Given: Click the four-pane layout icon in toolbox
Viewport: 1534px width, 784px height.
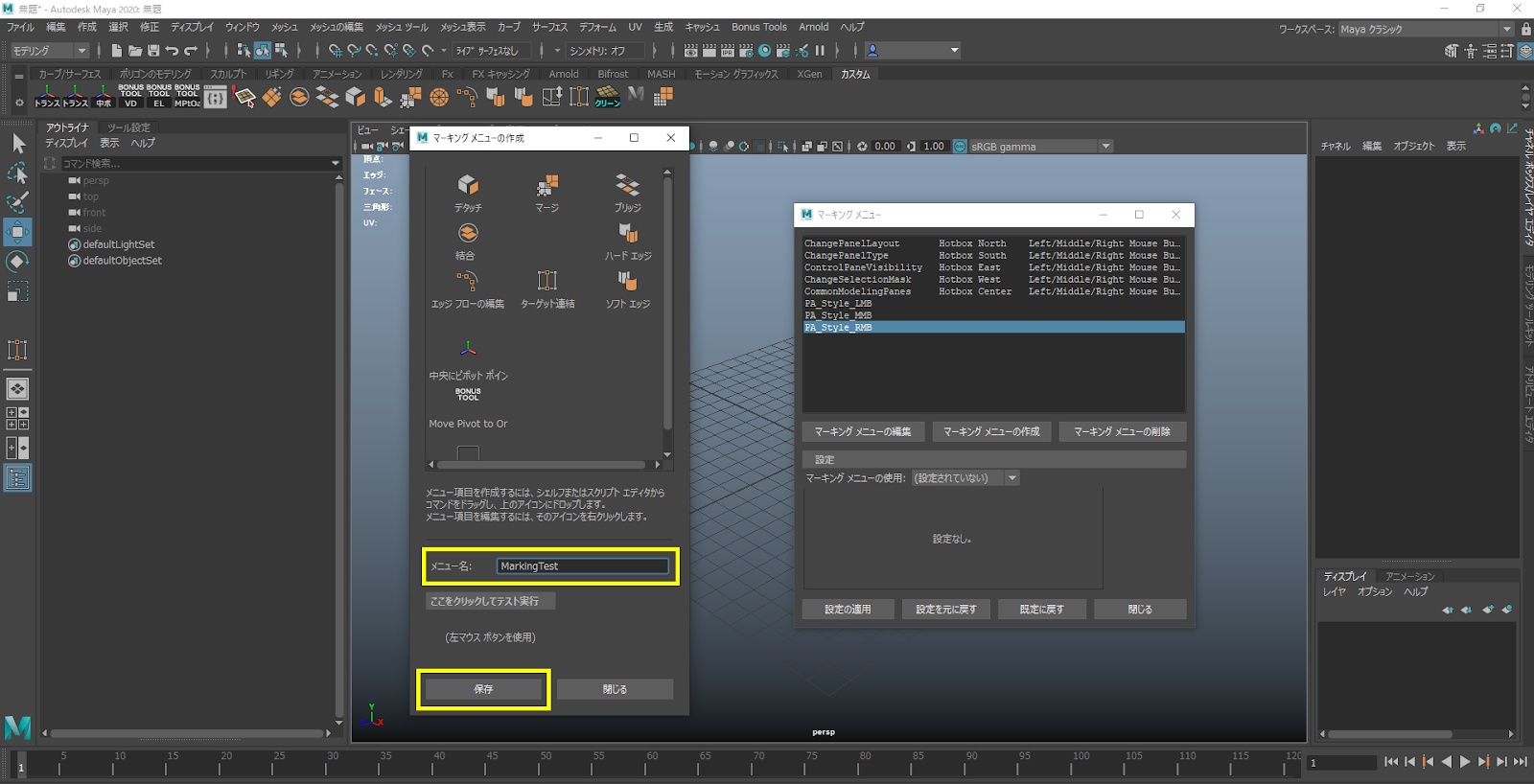Looking at the screenshot, I should [18, 419].
